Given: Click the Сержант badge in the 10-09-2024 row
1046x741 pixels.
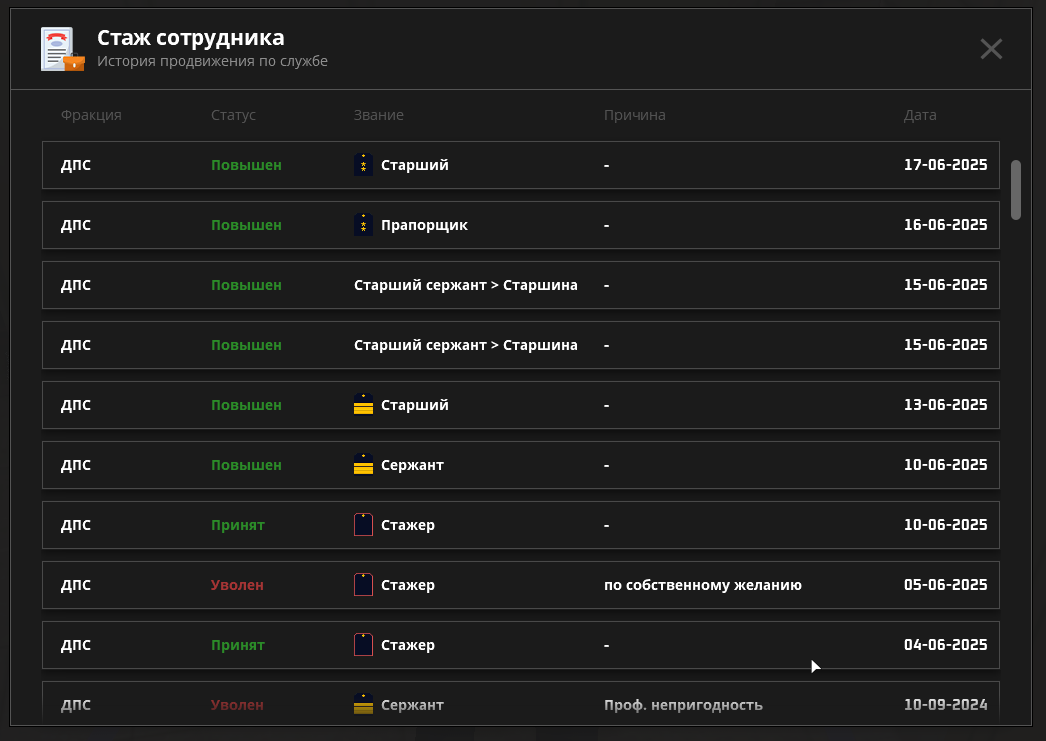Looking at the screenshot, I should pyautogui.click(x=364, y=705).
